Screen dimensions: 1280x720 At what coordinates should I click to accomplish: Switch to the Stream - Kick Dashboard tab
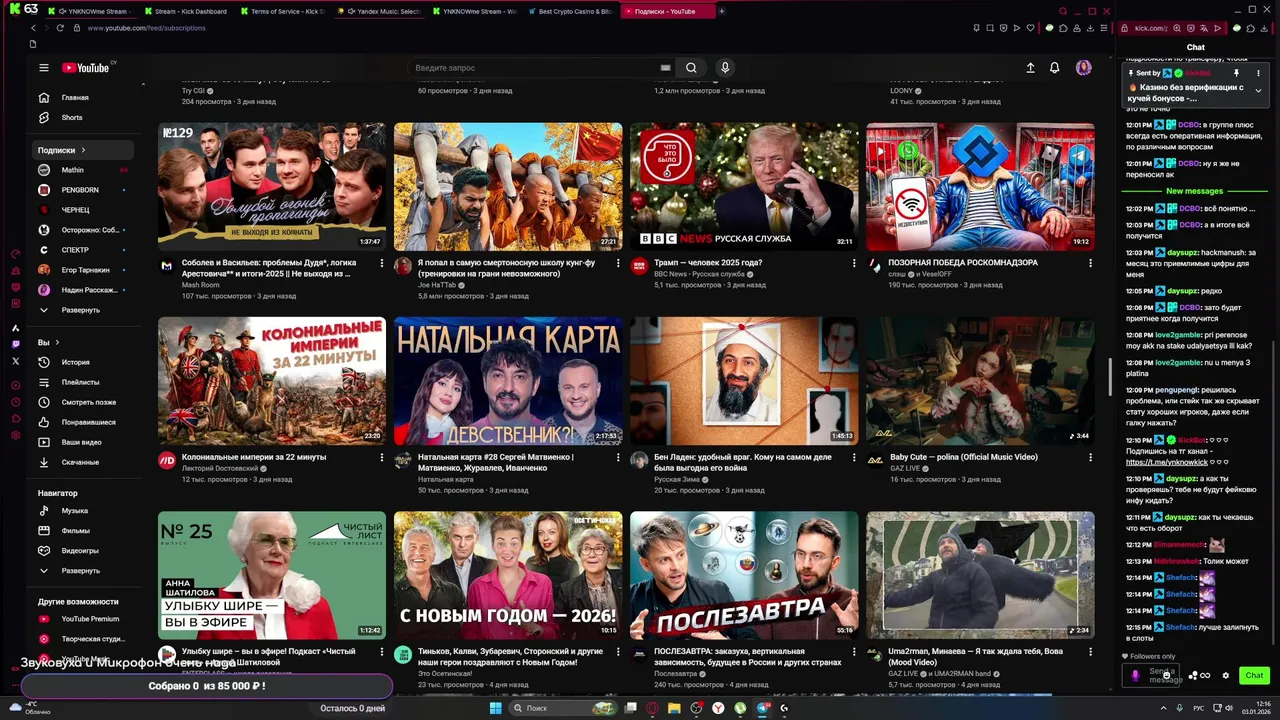coord(185,11)
